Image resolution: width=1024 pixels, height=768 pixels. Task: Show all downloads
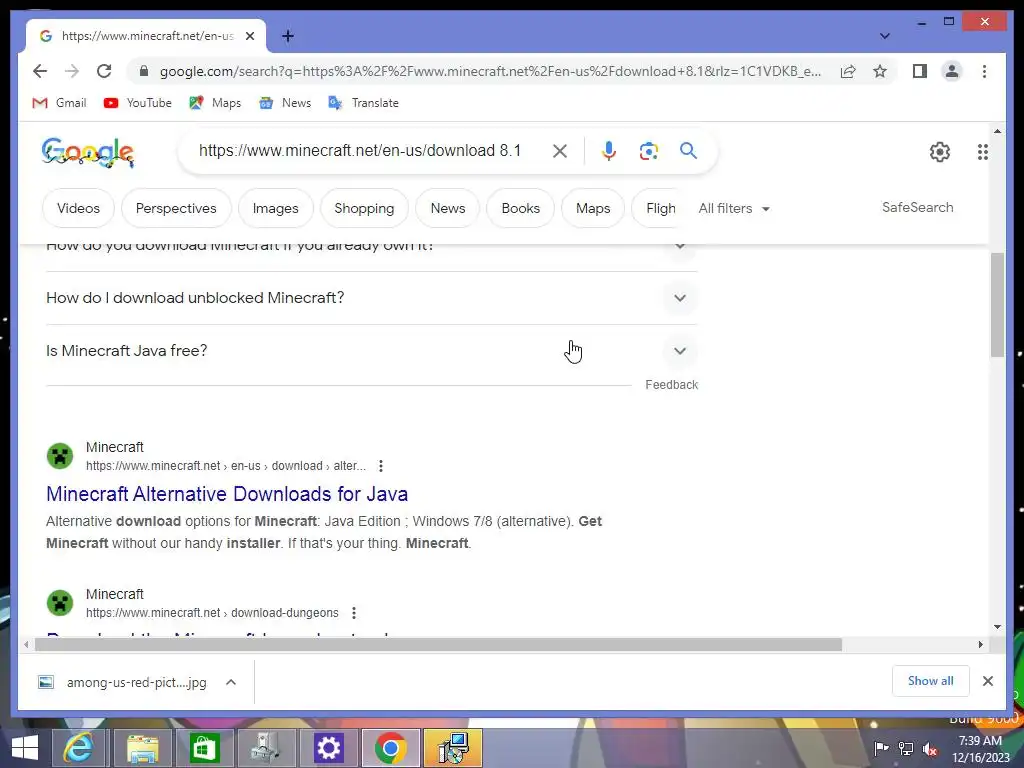(931, 681)
